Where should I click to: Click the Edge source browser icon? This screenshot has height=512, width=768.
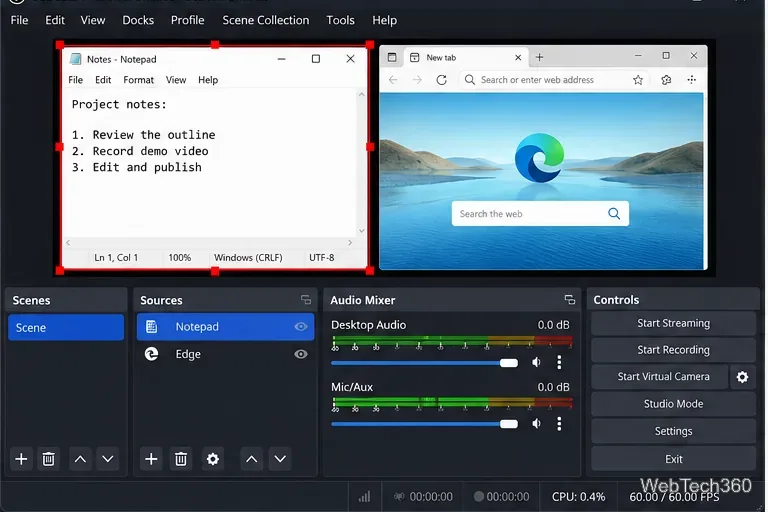151,354
